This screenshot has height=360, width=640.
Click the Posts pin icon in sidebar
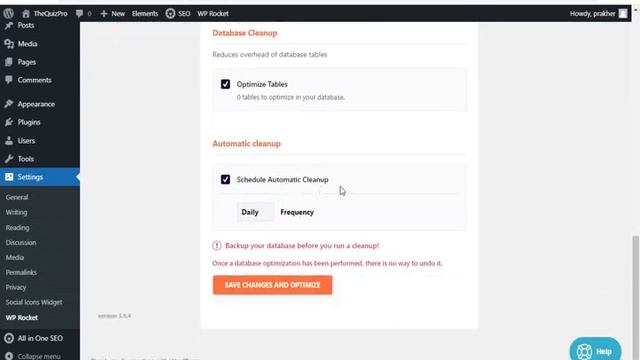(x=9, y=26)
